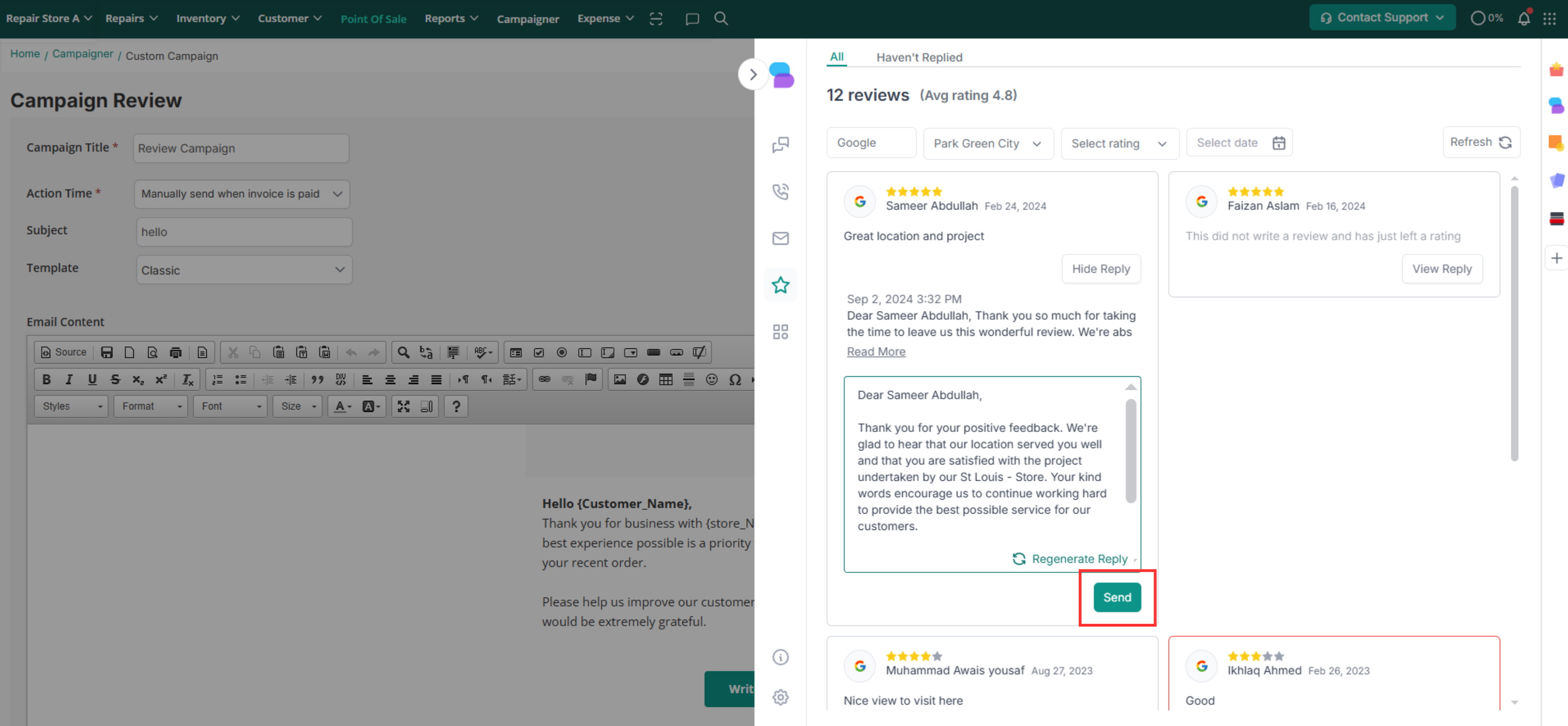Click the Show Blocks icon
This screenshot has width=1568, height=726.
click(x=426, y=406)
